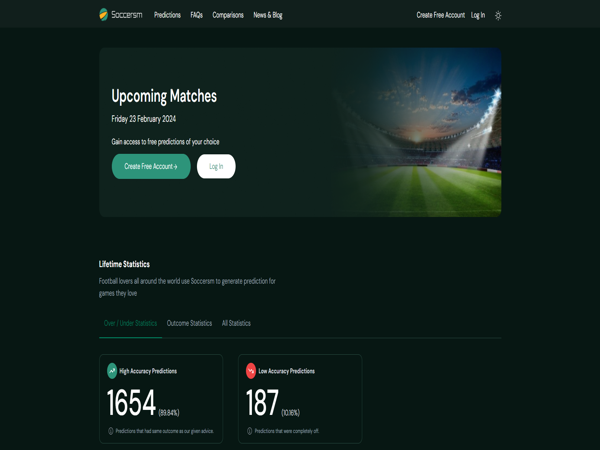The height and width of the screenshot is (450, 600).
Task: Open the Predictions menu item
Action: [167, 15]
